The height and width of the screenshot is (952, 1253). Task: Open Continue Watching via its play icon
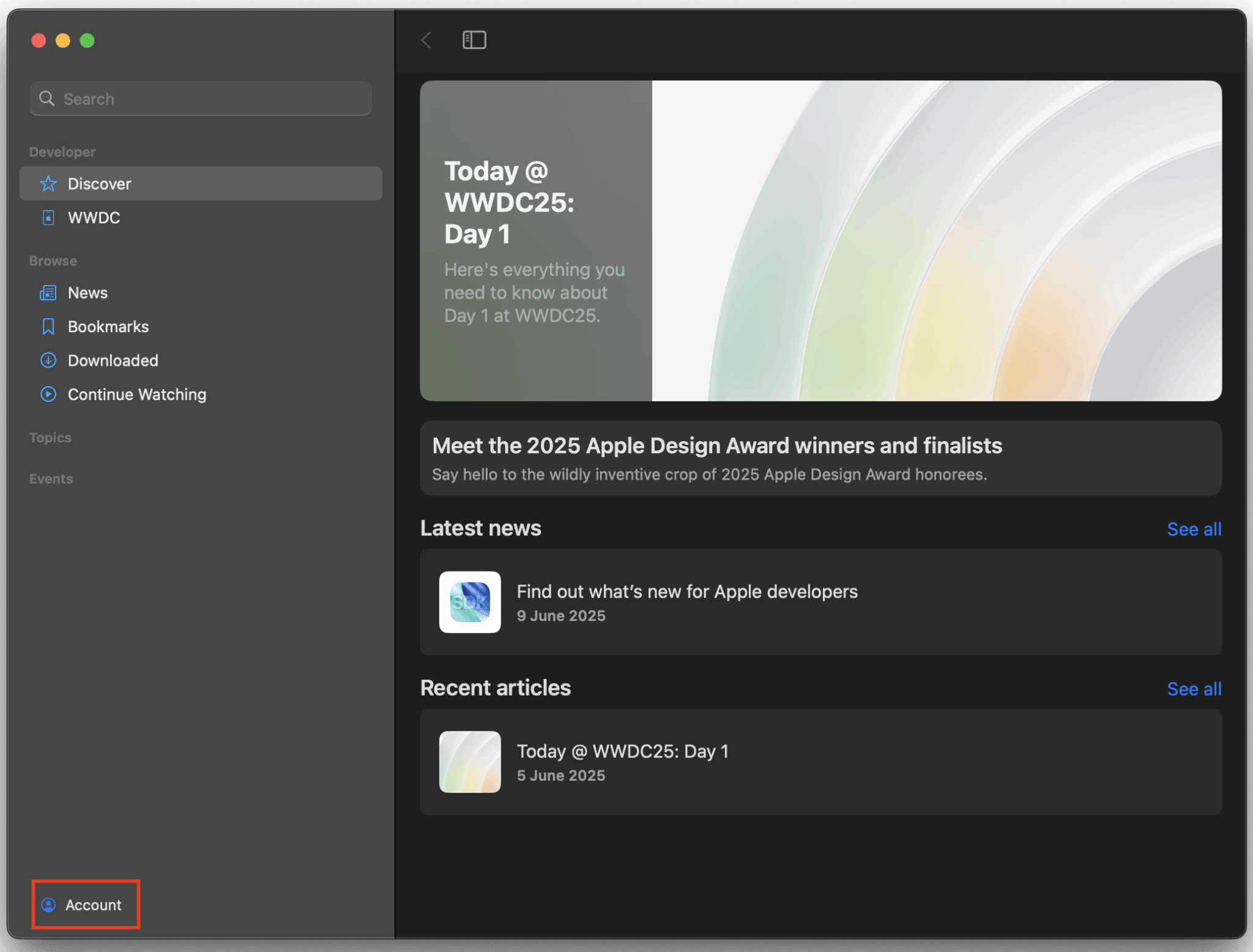tap(48, 394)
